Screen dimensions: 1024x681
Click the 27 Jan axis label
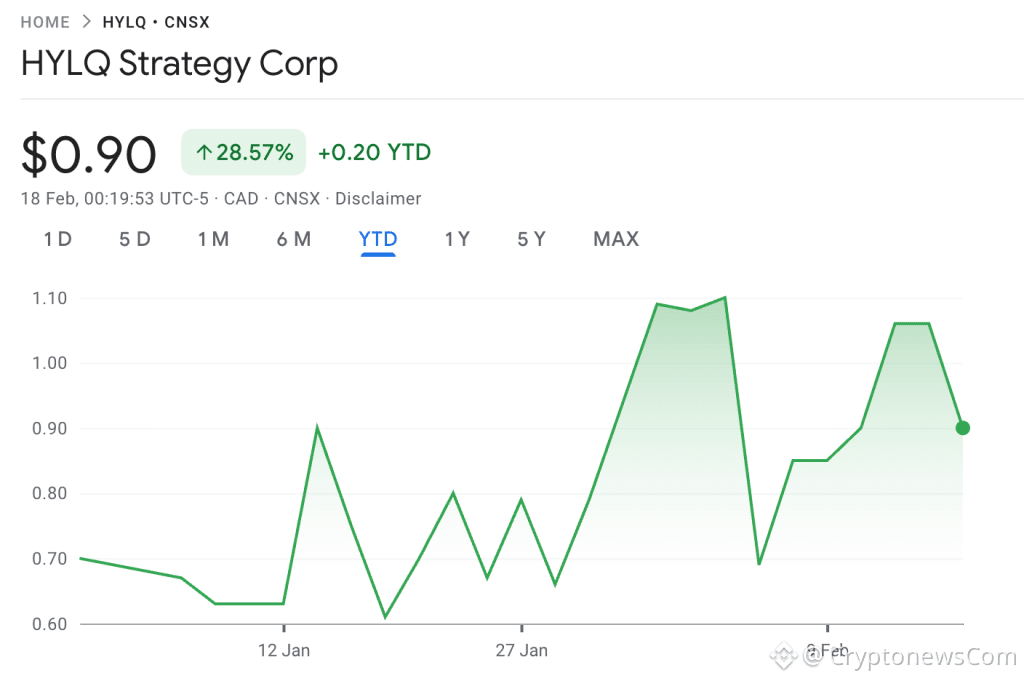521,650
